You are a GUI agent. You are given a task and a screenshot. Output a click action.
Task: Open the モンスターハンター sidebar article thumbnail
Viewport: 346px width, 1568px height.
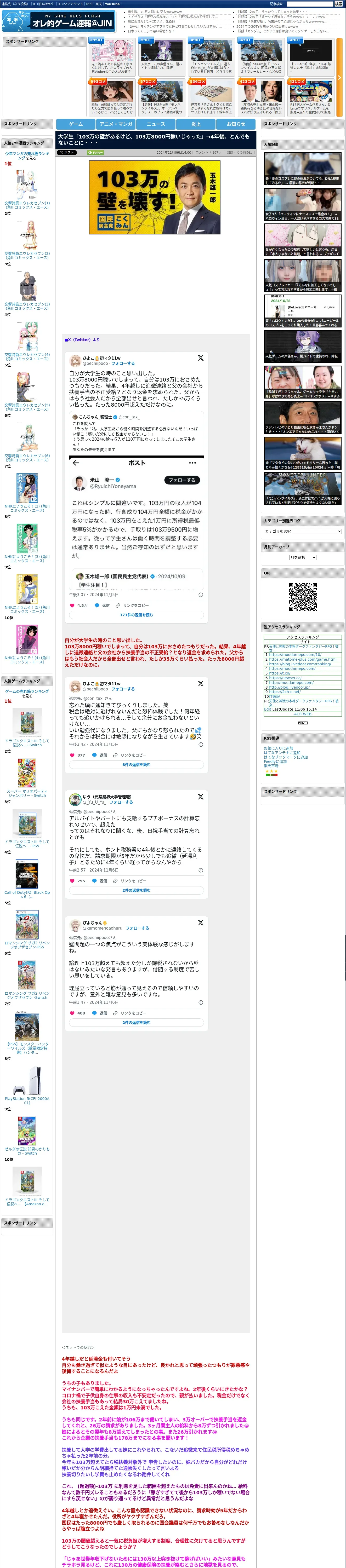[x=303, y=489]
